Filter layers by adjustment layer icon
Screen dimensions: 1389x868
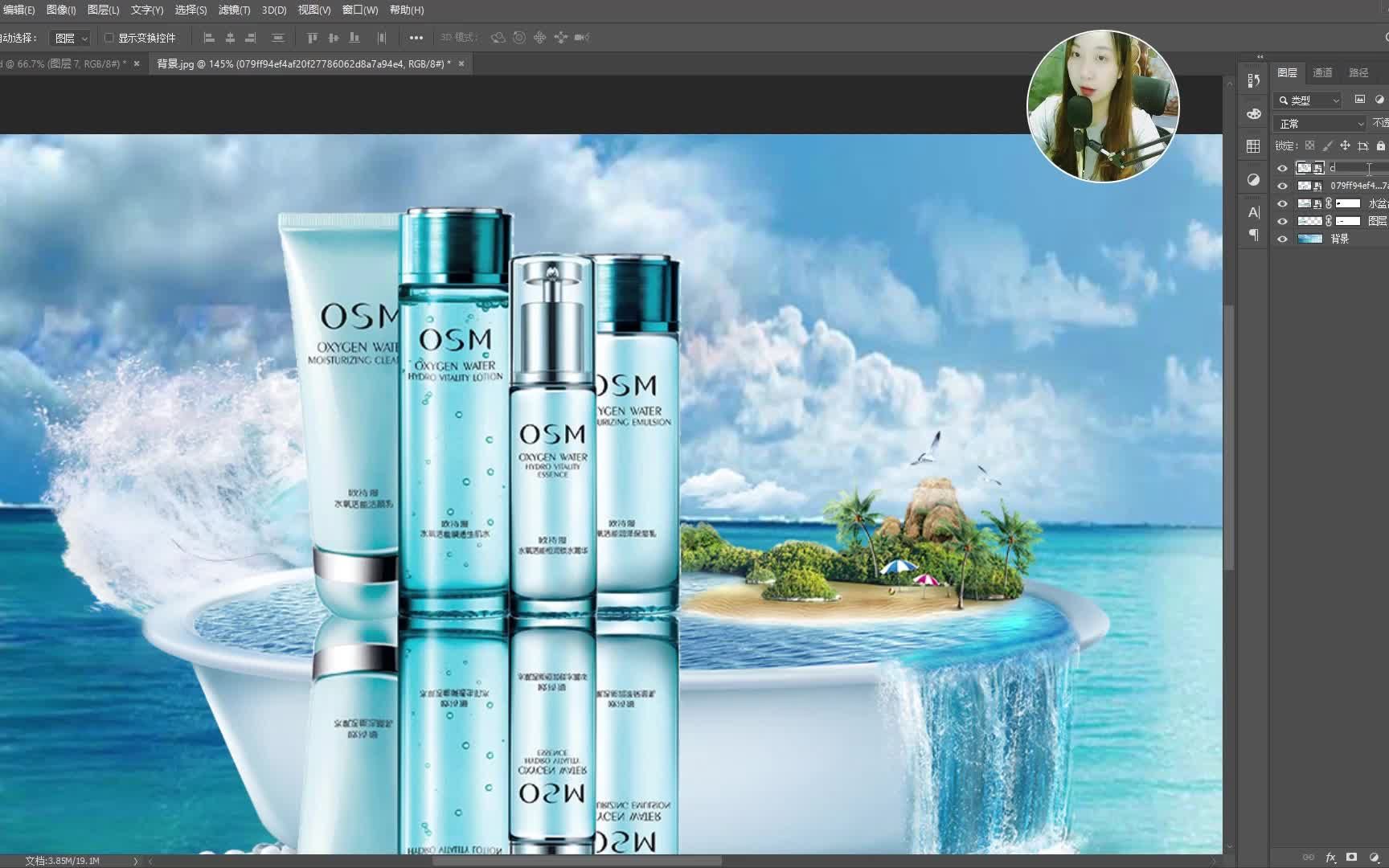point(1380,100)
